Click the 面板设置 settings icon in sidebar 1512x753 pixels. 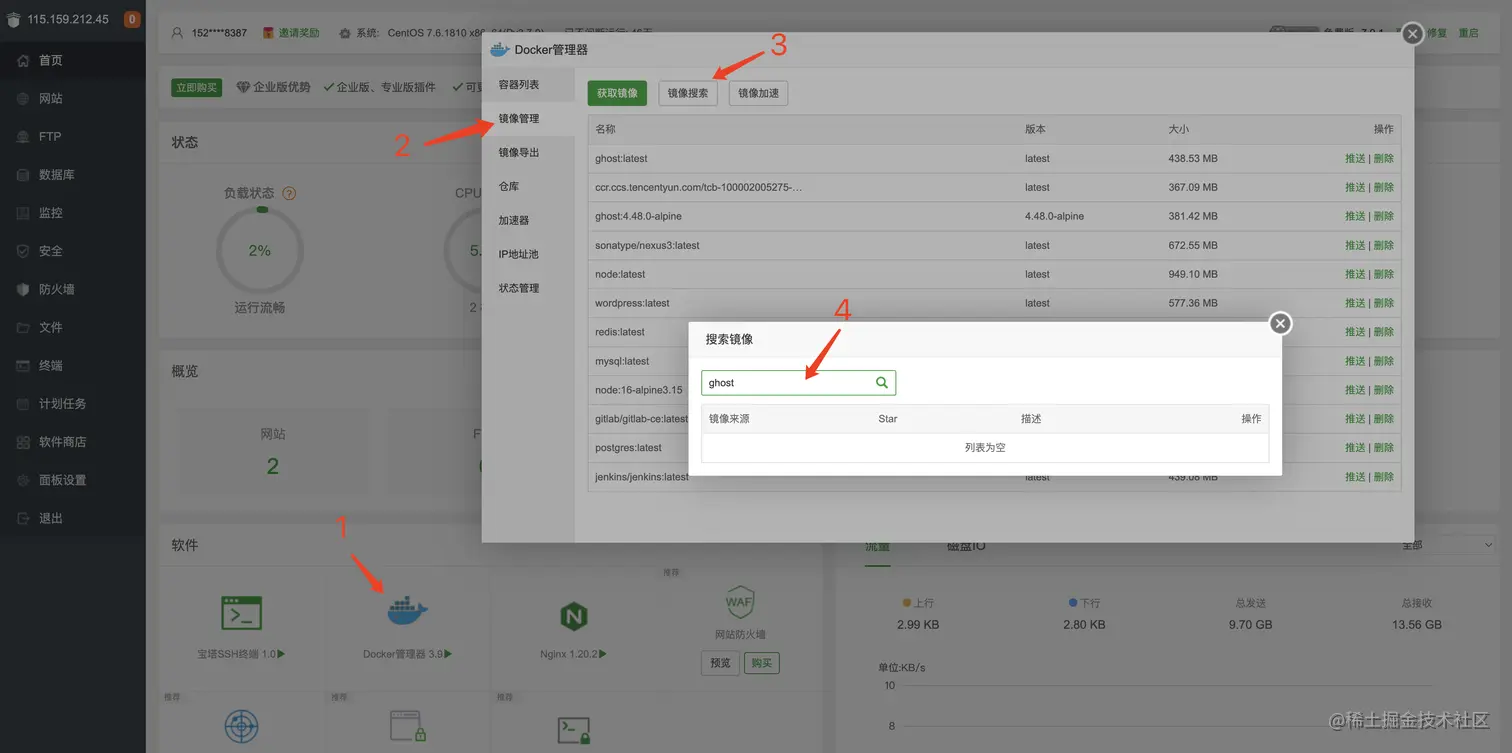(22, 480)
